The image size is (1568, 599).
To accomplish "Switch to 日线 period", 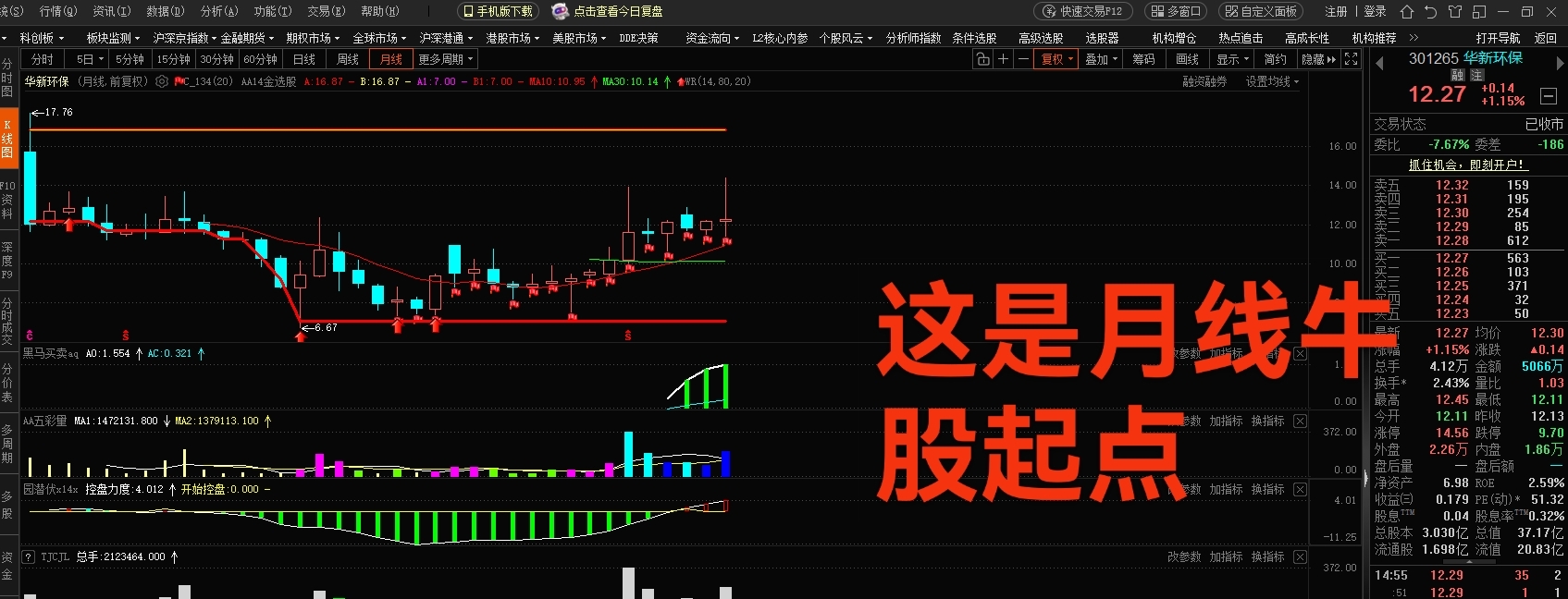I will click(x=304, y=59).
